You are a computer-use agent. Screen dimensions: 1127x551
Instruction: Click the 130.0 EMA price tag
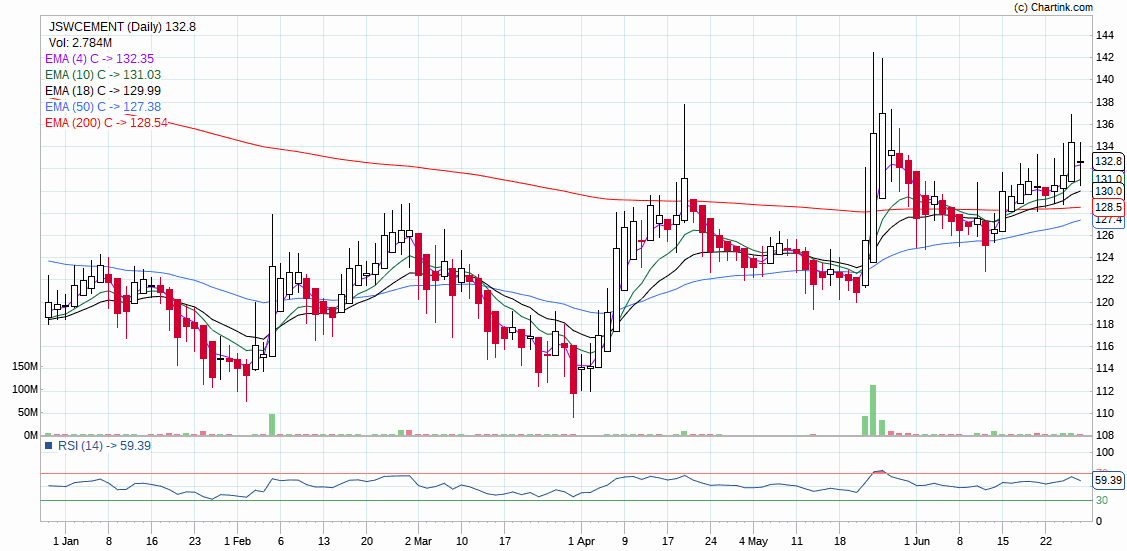1108,190
